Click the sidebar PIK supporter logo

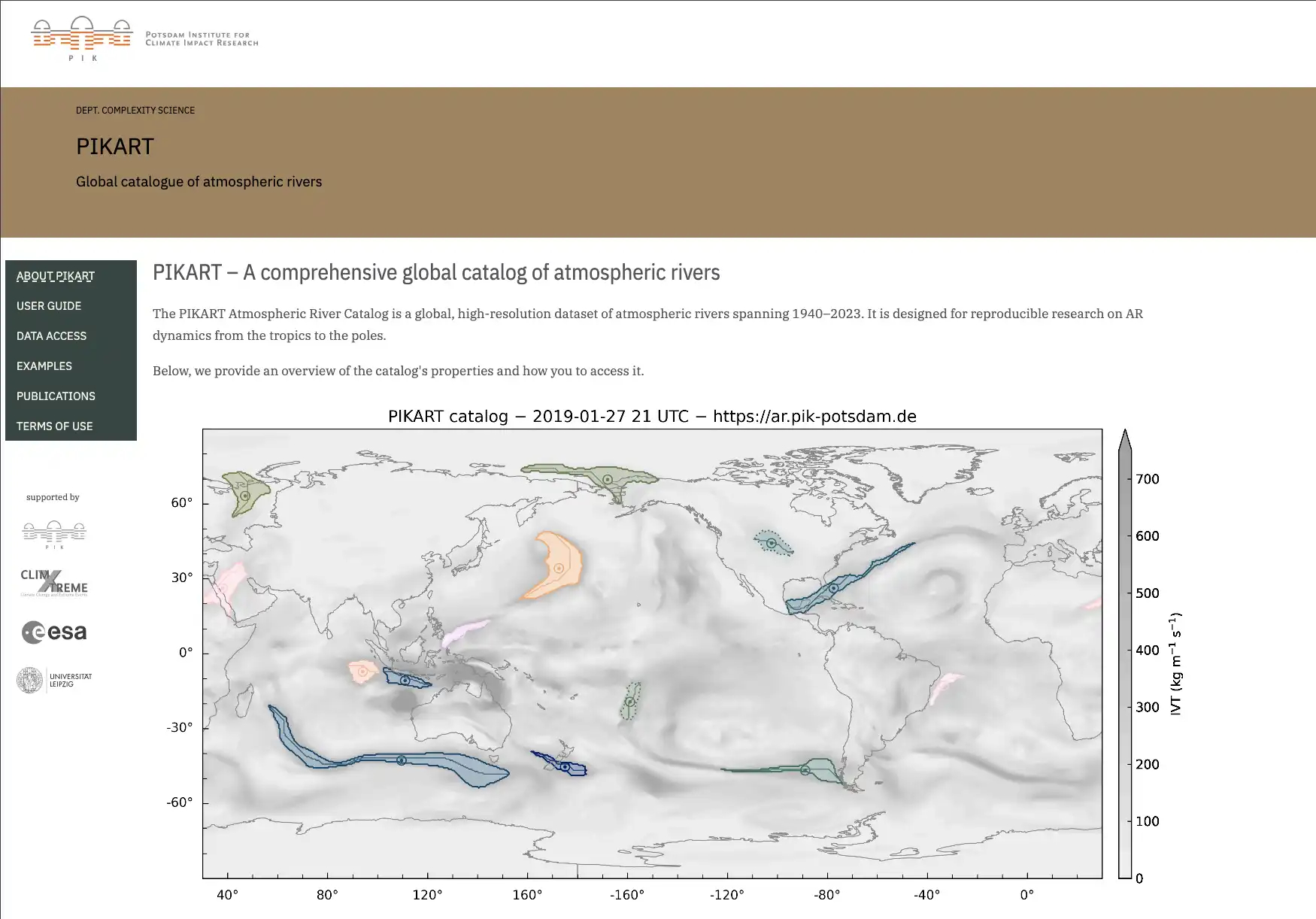tap(54, 534)
